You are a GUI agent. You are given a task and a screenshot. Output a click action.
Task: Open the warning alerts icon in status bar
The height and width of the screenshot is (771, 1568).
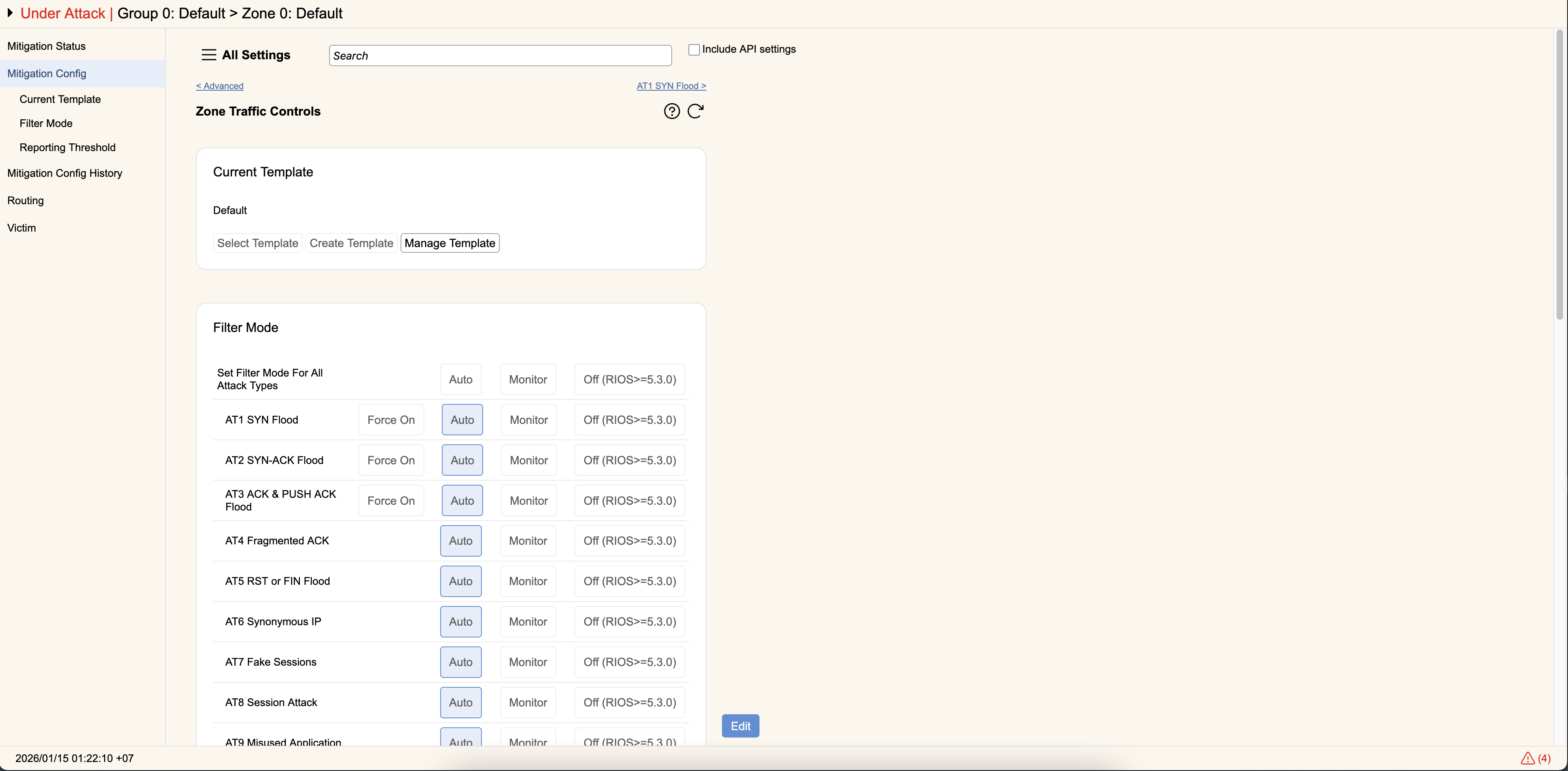coord(1527,758)
